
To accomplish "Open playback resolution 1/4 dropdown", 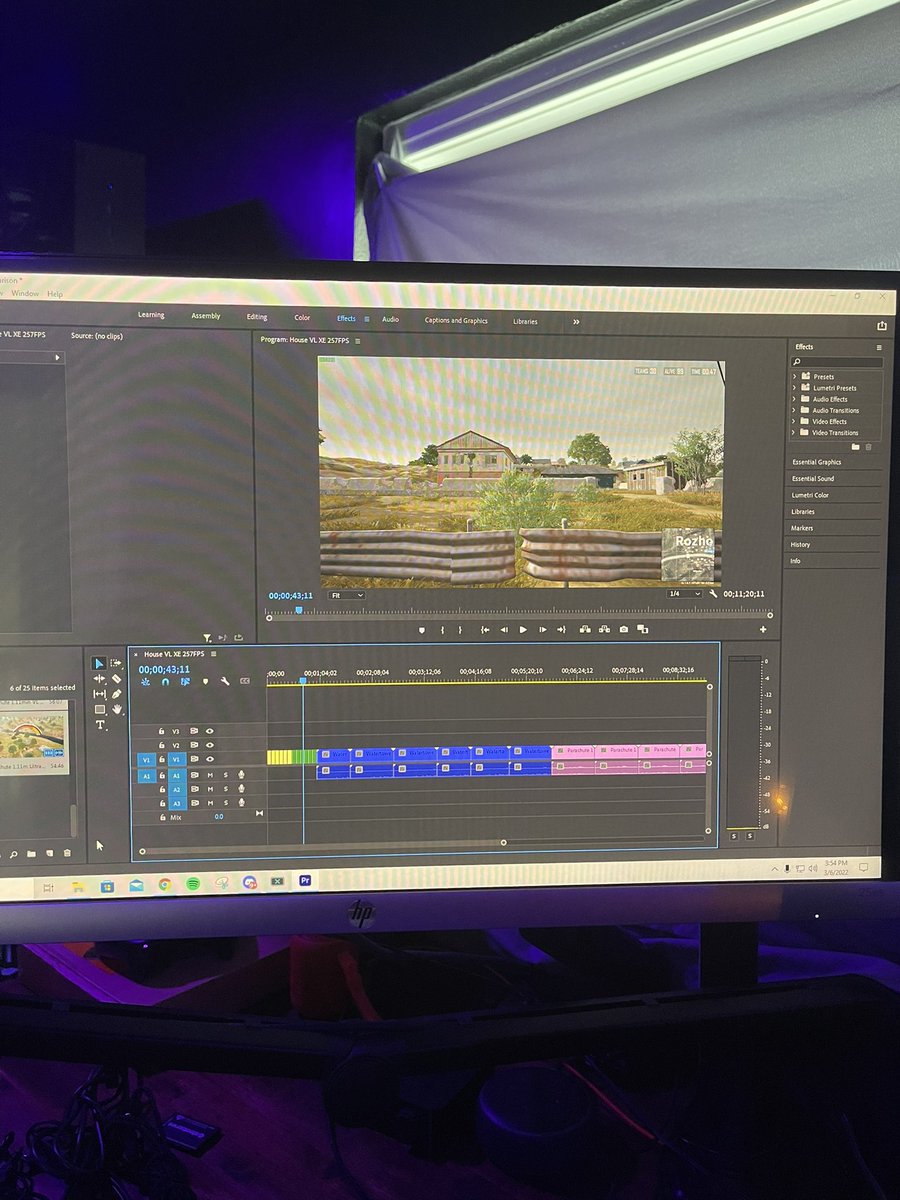I will click(x=685, y=594).
